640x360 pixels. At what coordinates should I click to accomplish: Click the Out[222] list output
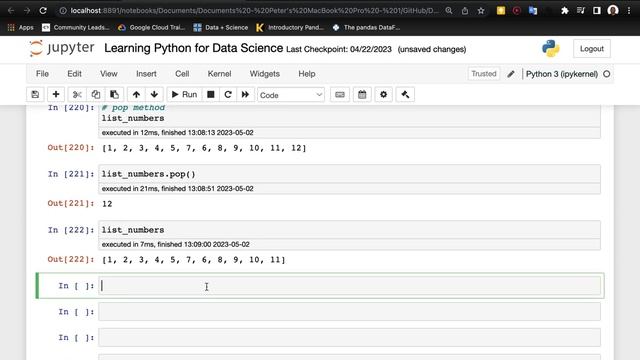coord(194,260)
